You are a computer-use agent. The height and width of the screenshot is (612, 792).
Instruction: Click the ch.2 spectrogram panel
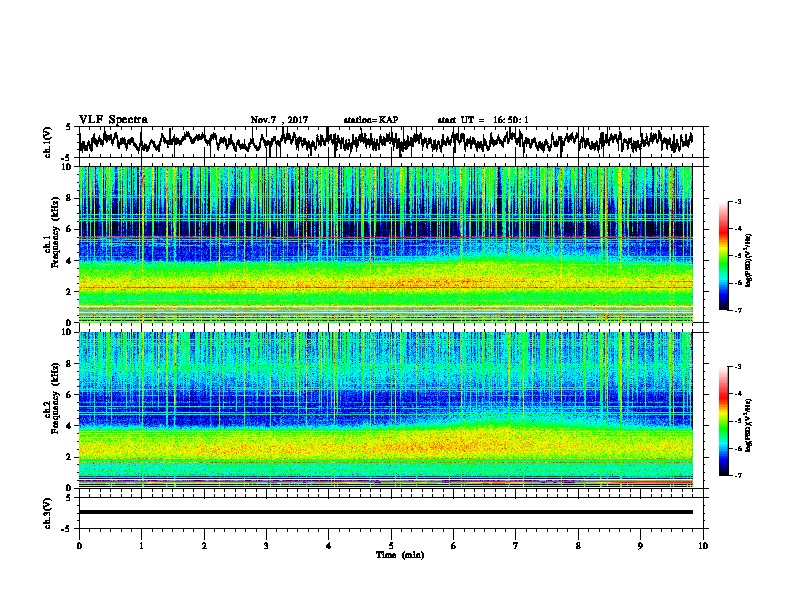pos(386,410)
